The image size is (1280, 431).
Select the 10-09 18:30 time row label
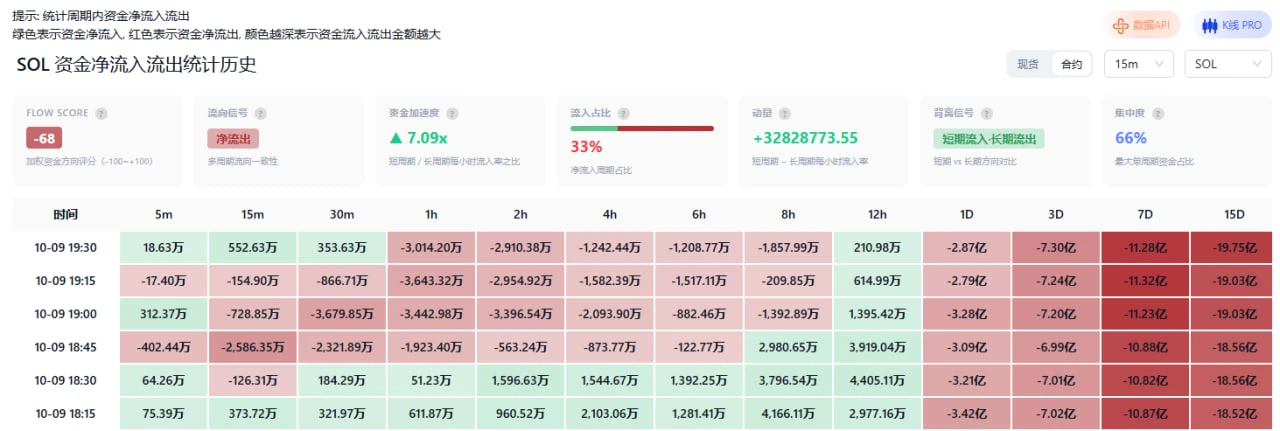(x=66, y=381)
